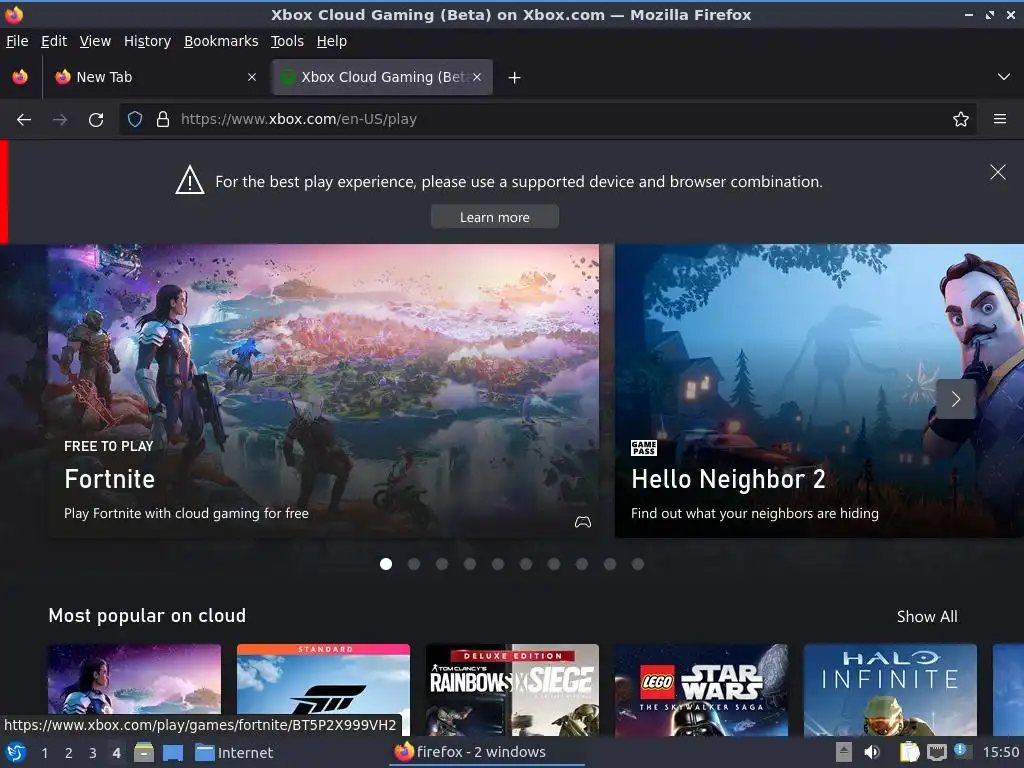Select the sixth carousel page dot
This screenshot has width=1024, height=768.
pos(526,564)
